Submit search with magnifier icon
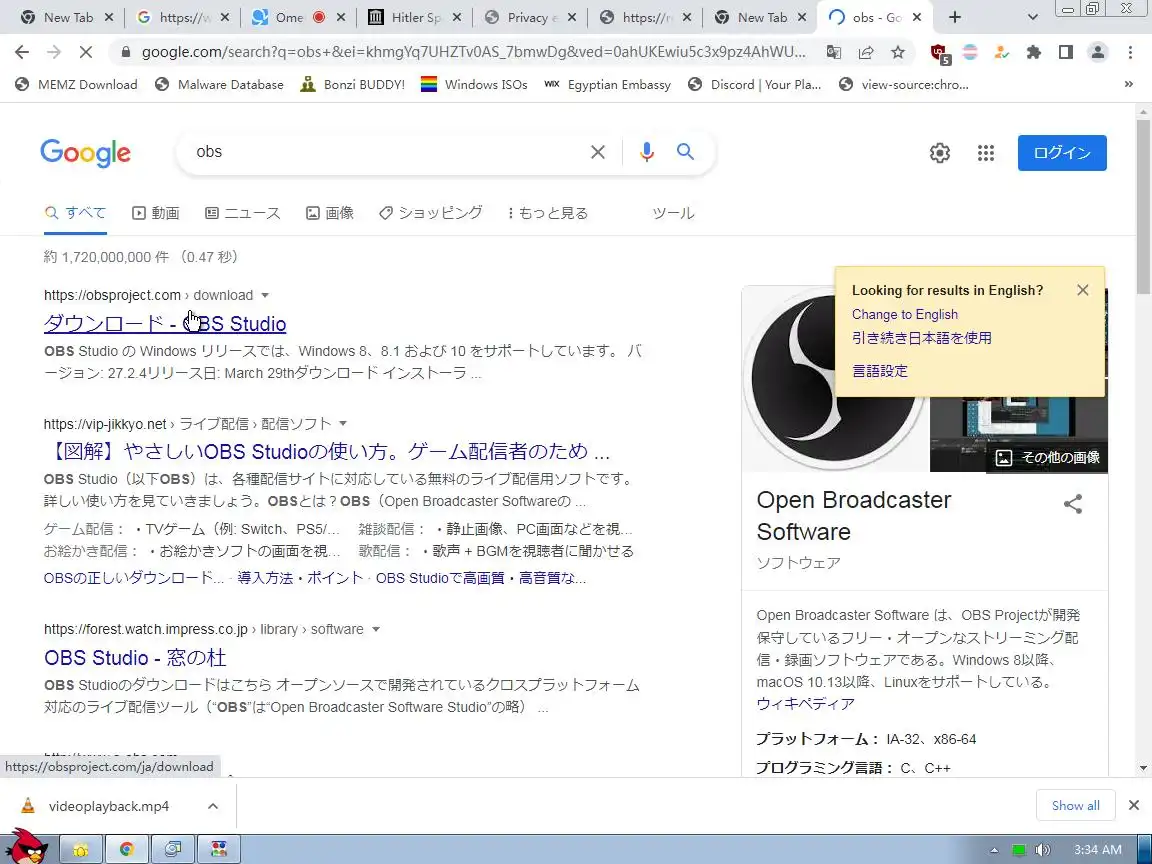The height and width of the screenshot is (864, 1152). 685,151
